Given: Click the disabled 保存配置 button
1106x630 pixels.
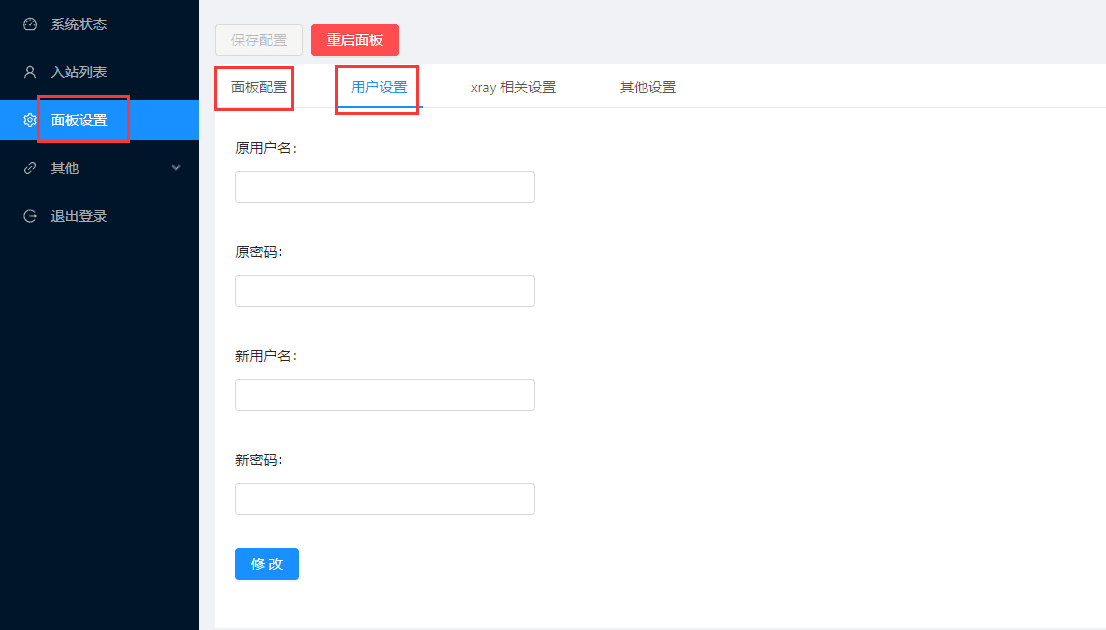Looking at the screenshot, I should (258, 40).
